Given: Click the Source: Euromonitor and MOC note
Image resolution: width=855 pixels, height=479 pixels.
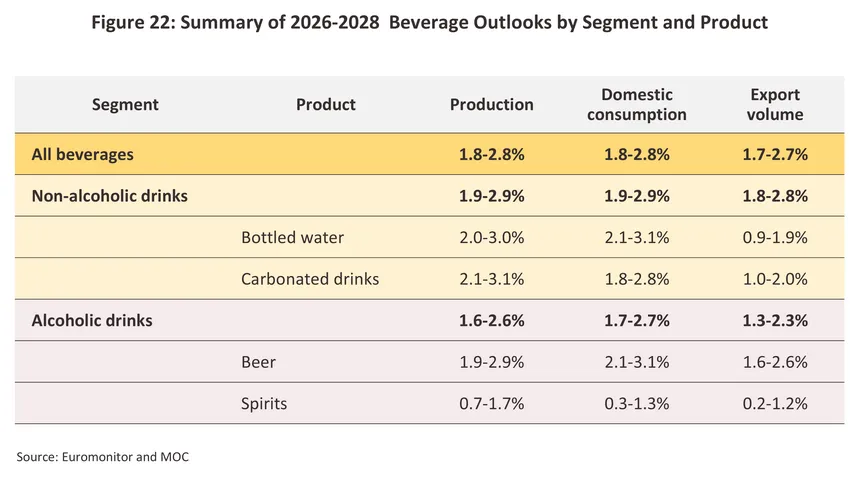Looking at the screenshot, I should point(103,457).
